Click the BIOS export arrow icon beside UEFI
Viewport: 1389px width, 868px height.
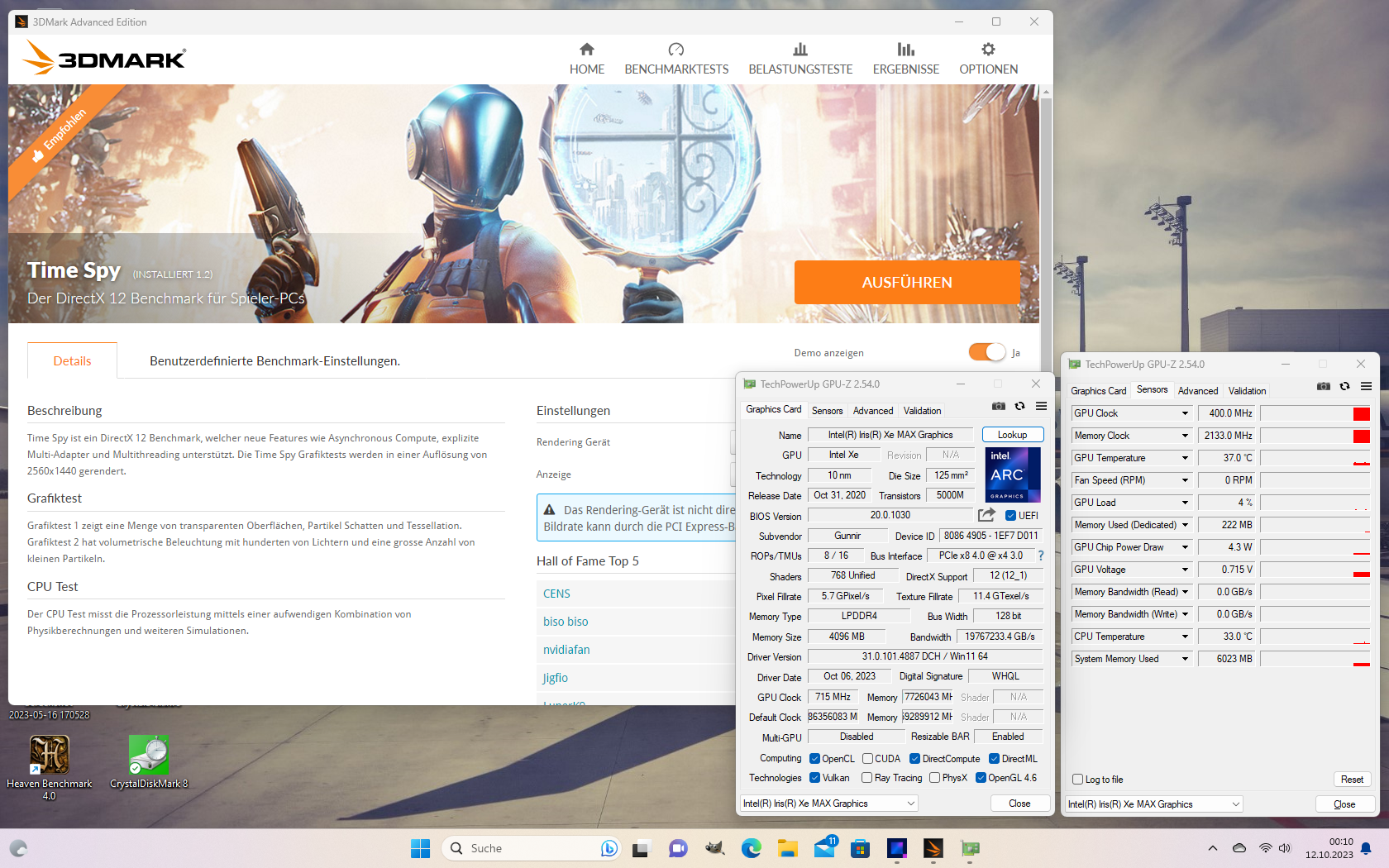(986, 515)
